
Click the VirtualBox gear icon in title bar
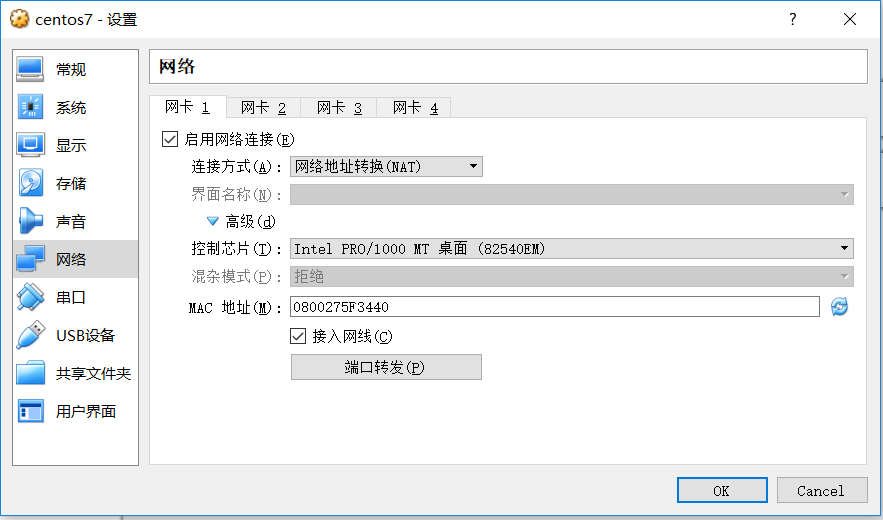pos(19,19)
